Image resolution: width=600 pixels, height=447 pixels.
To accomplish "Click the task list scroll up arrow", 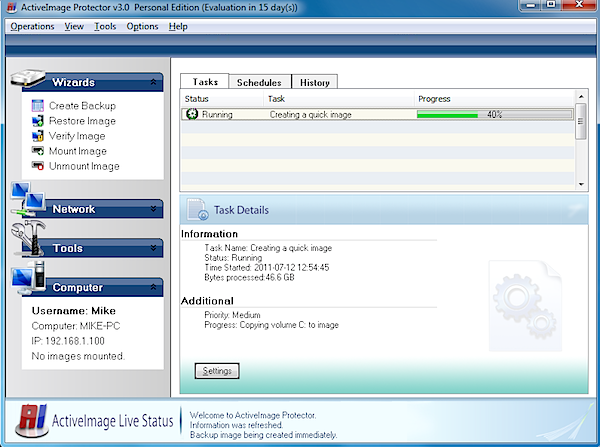I will tap(581, 96).
